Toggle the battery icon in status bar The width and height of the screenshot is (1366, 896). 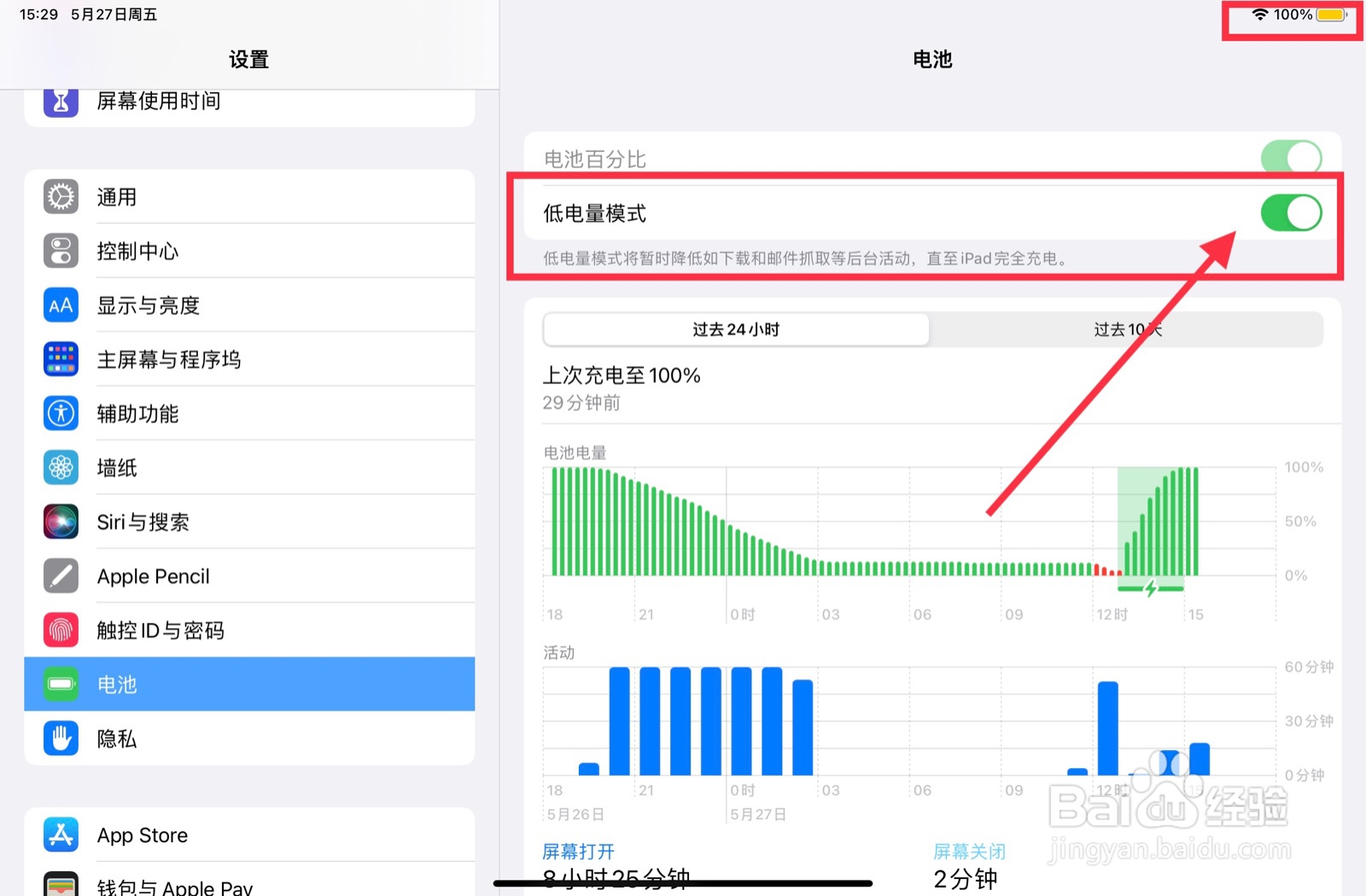click(x=1330, y=15)
